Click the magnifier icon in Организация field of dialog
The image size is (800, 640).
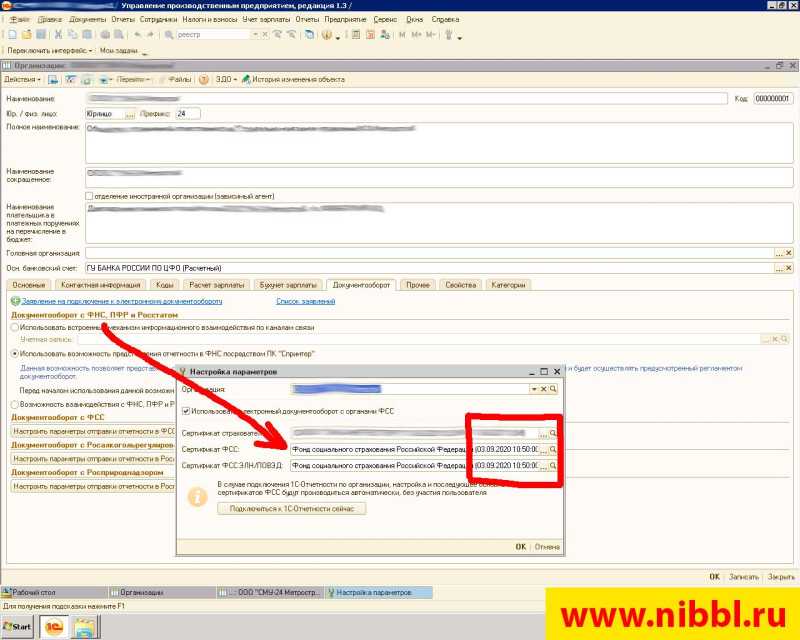coord(553,389)
